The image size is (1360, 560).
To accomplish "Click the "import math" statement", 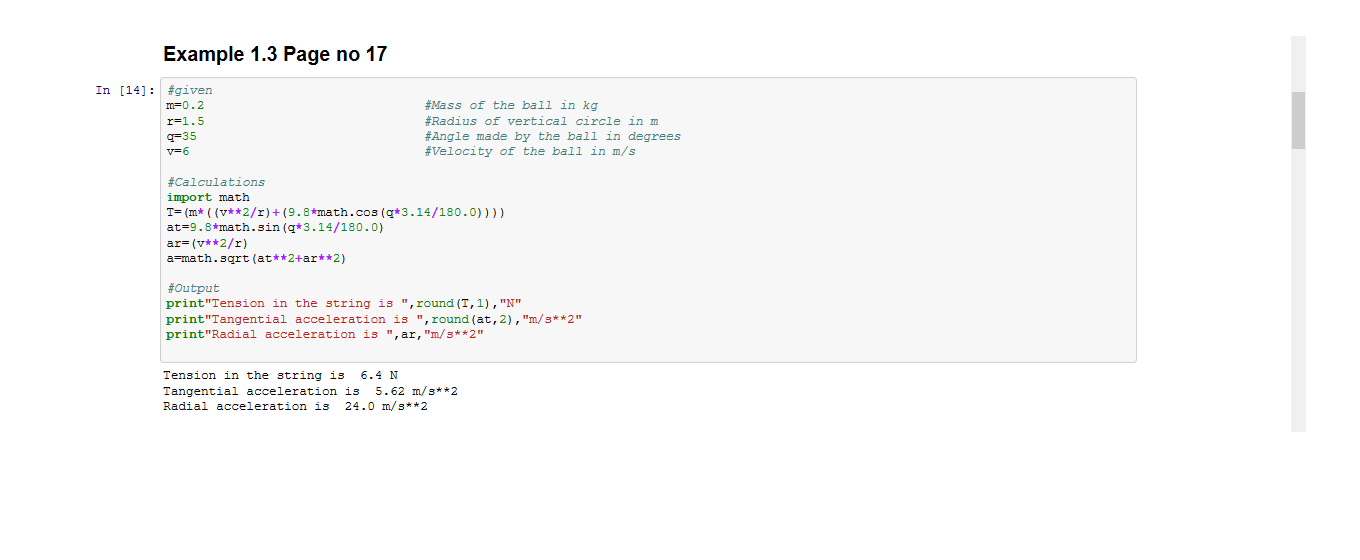I will click(x=208, y=198).
